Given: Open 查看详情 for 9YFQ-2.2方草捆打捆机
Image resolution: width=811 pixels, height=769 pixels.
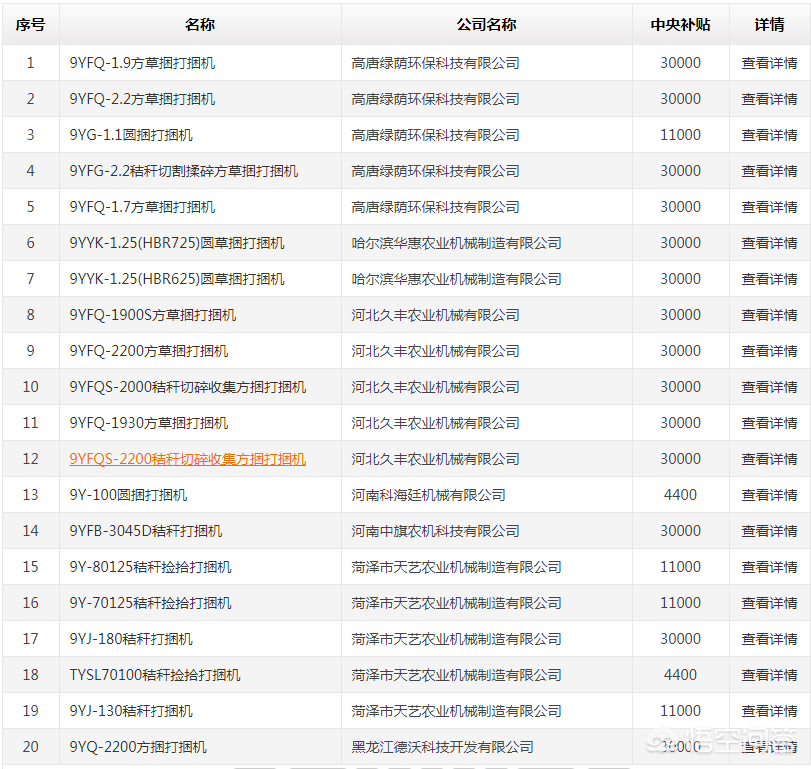Looking at the screenshot, I should tap(769, 99).
